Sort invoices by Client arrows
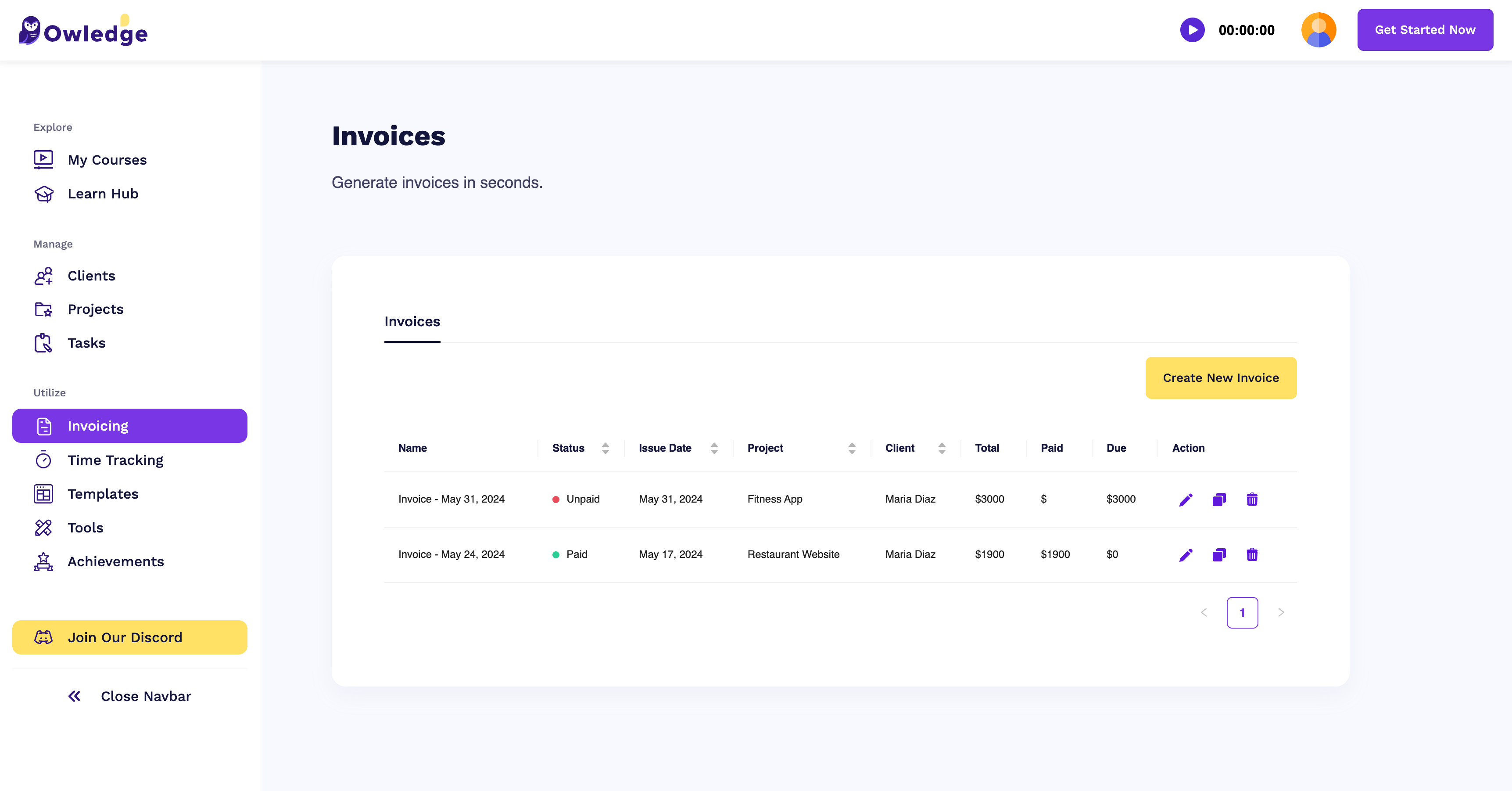1512x791 pixels. tap(942, 448)
